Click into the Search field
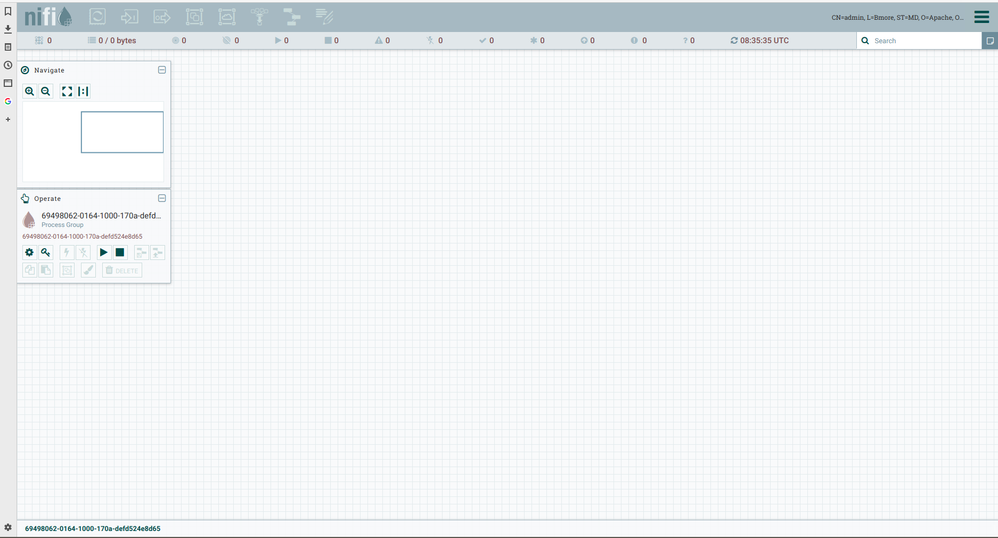998x538 pixels. click(919, 41)
